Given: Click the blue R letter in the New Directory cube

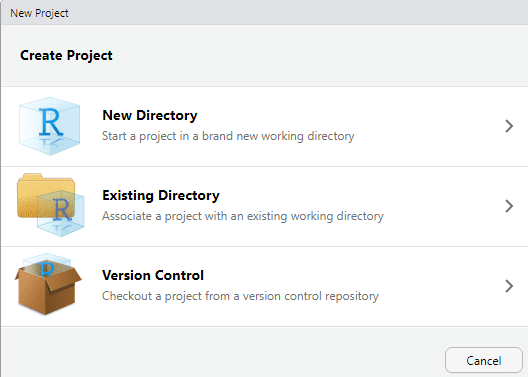Looking at the screenshot, I should tap(51, 122).
